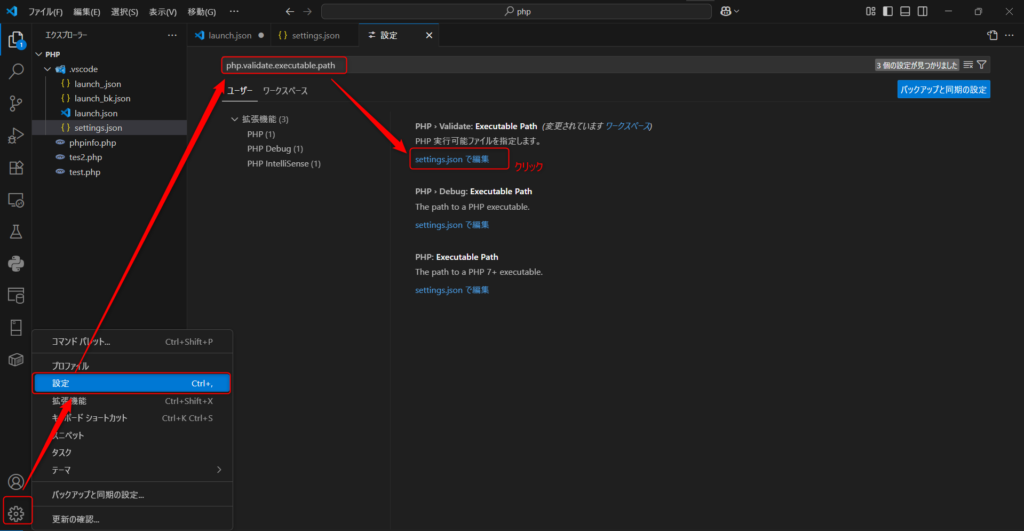Toggle the bottom panel layout icon
The width and height of the screenshot is (1024, 531).
click(905, 11)
